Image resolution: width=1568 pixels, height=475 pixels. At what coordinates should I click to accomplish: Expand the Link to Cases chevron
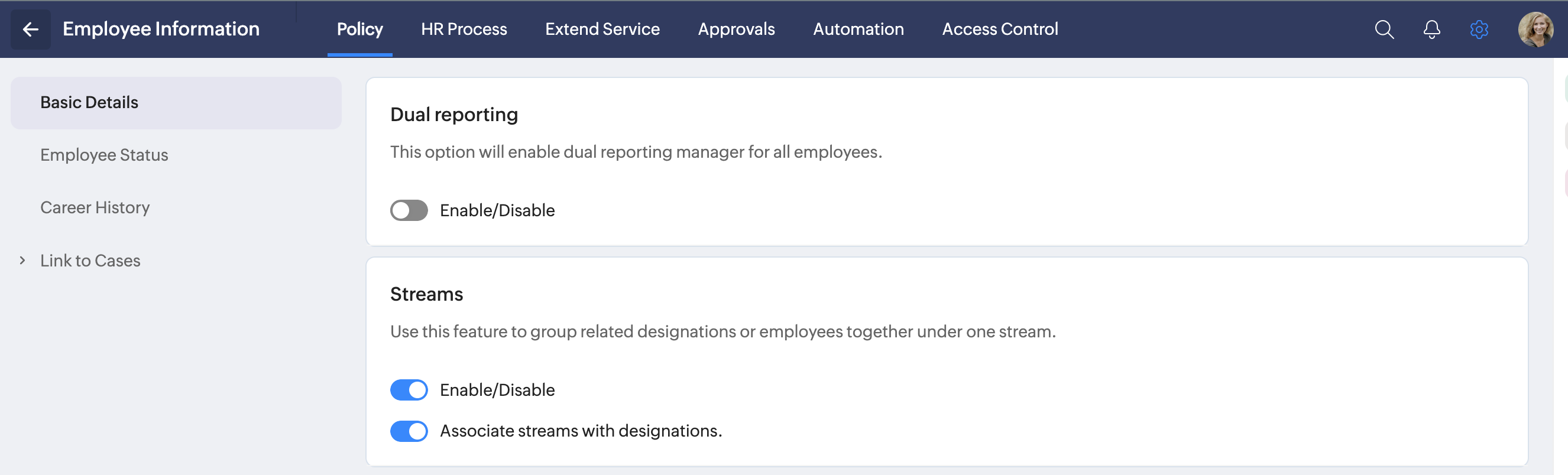(22, 261)
